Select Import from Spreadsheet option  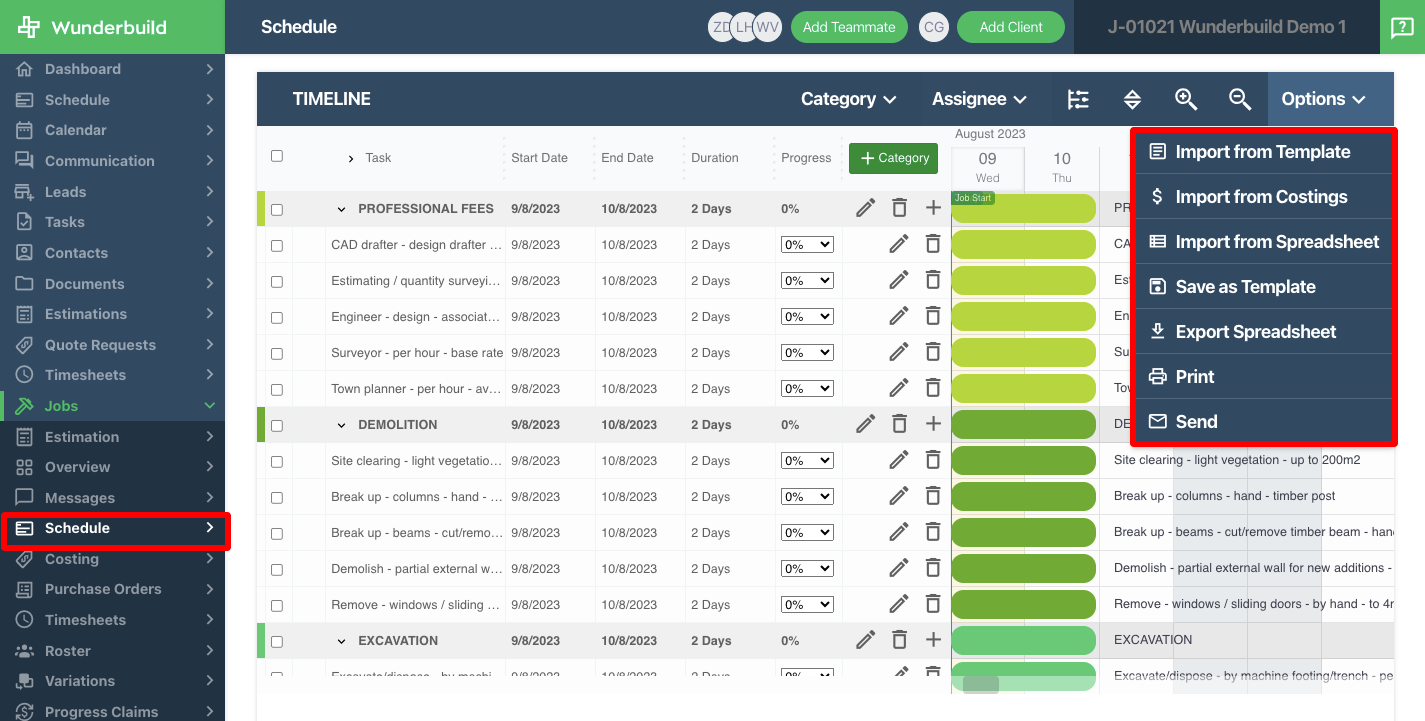1264,242
